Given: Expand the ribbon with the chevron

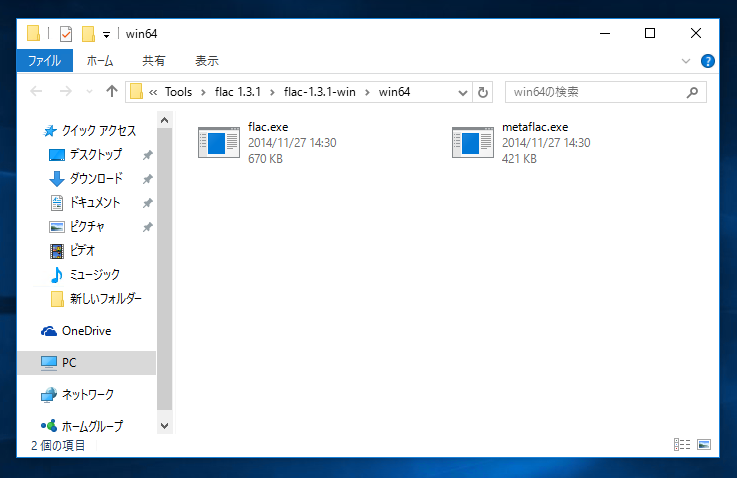Looking at the screenshot, I should (686, 61).
